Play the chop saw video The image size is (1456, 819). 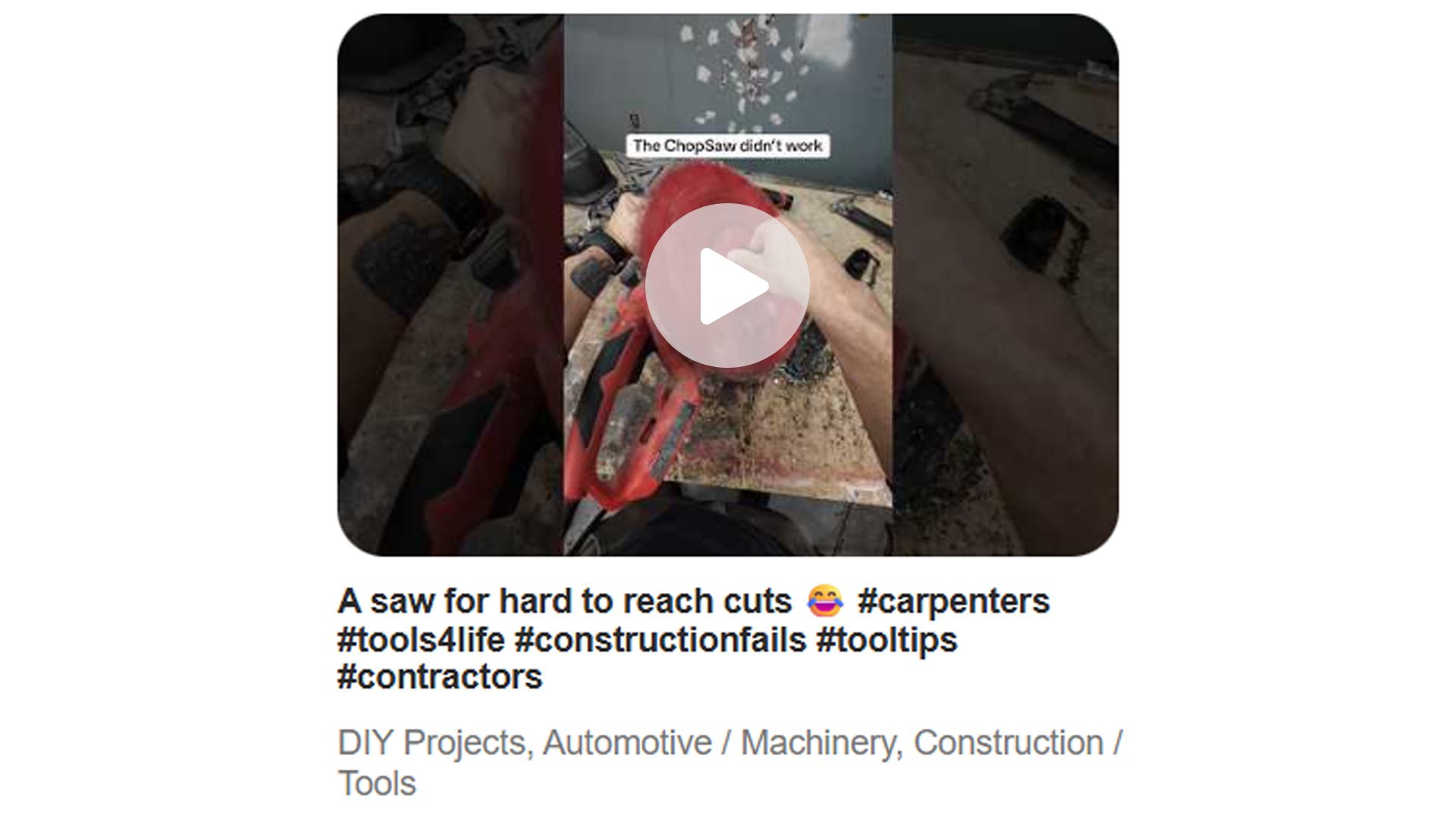(x=727, y=286)
